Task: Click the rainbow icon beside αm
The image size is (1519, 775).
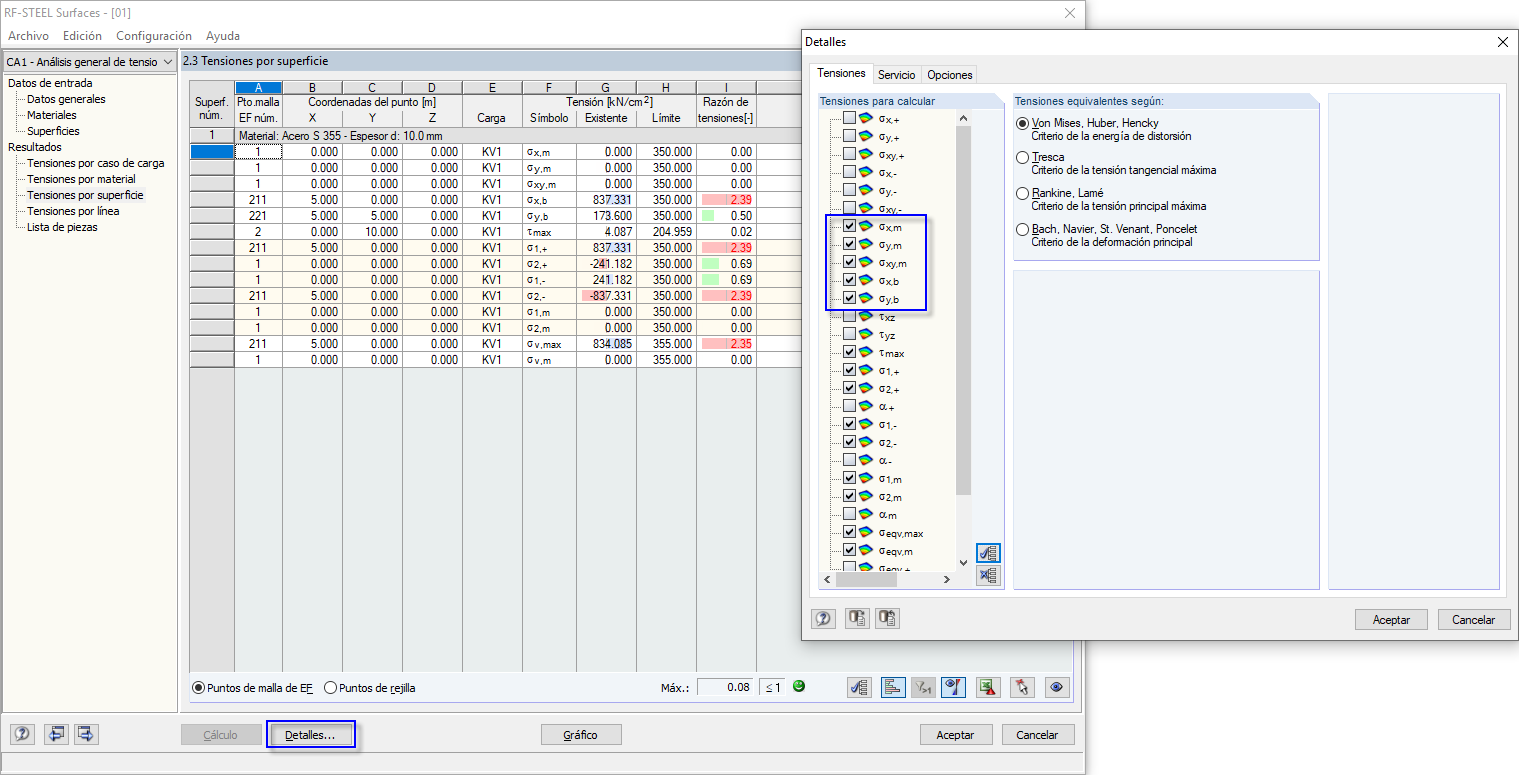Action: 866,514
